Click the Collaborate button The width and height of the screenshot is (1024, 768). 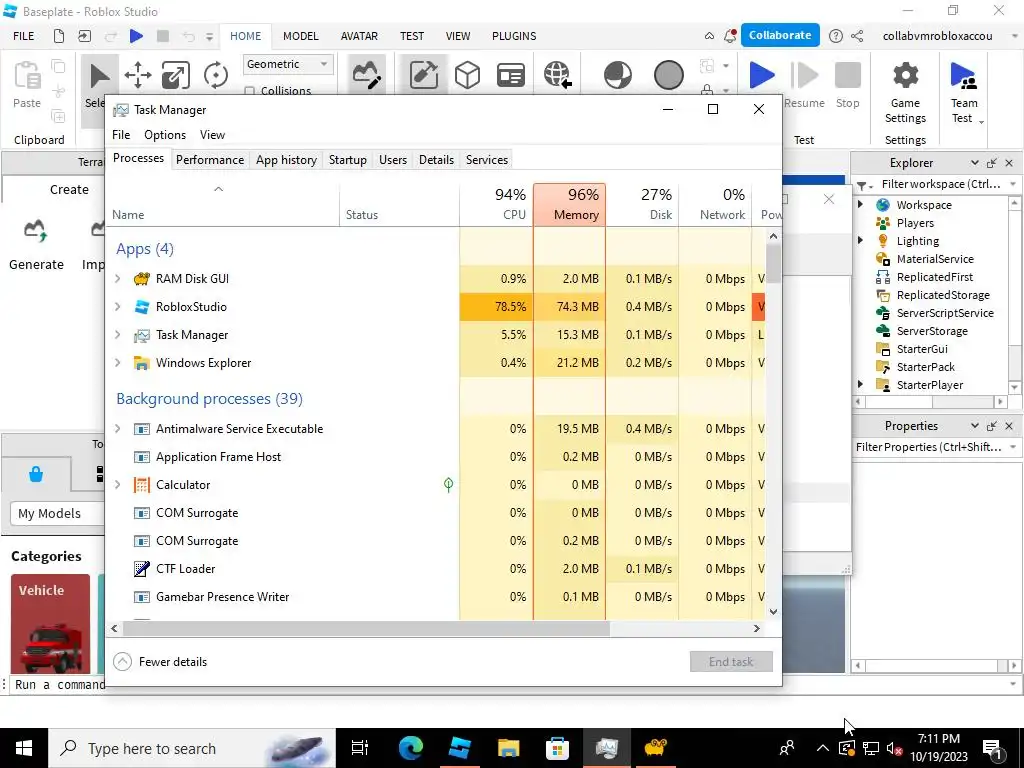(780, 35)
